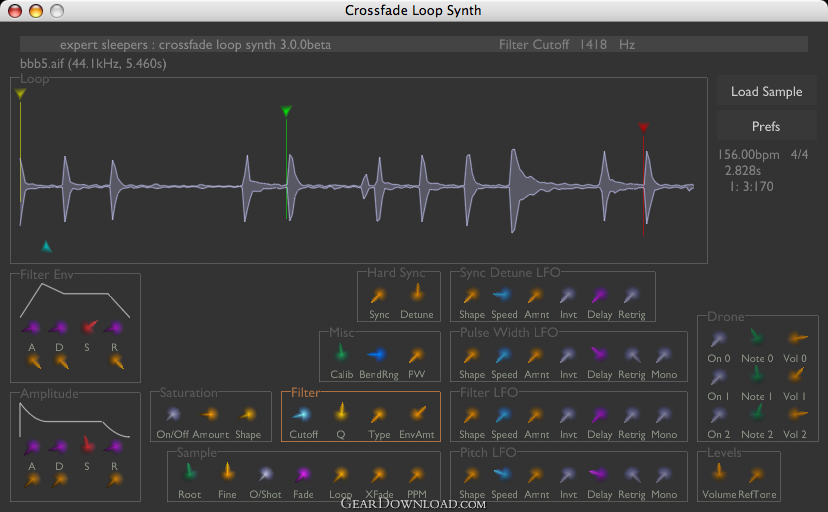Screen dimensions: 828x512
Task: Toggle Drone On 0 switch
Action: [x=719, y=339]
